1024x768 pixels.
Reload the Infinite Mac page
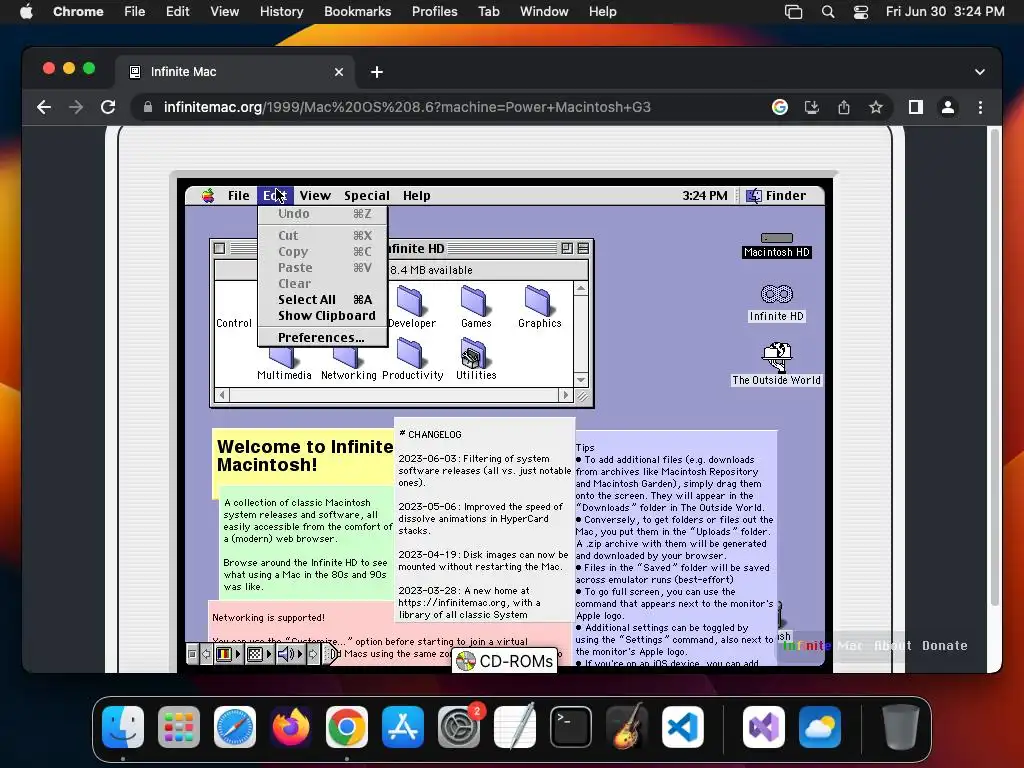(x=108, y=107)
